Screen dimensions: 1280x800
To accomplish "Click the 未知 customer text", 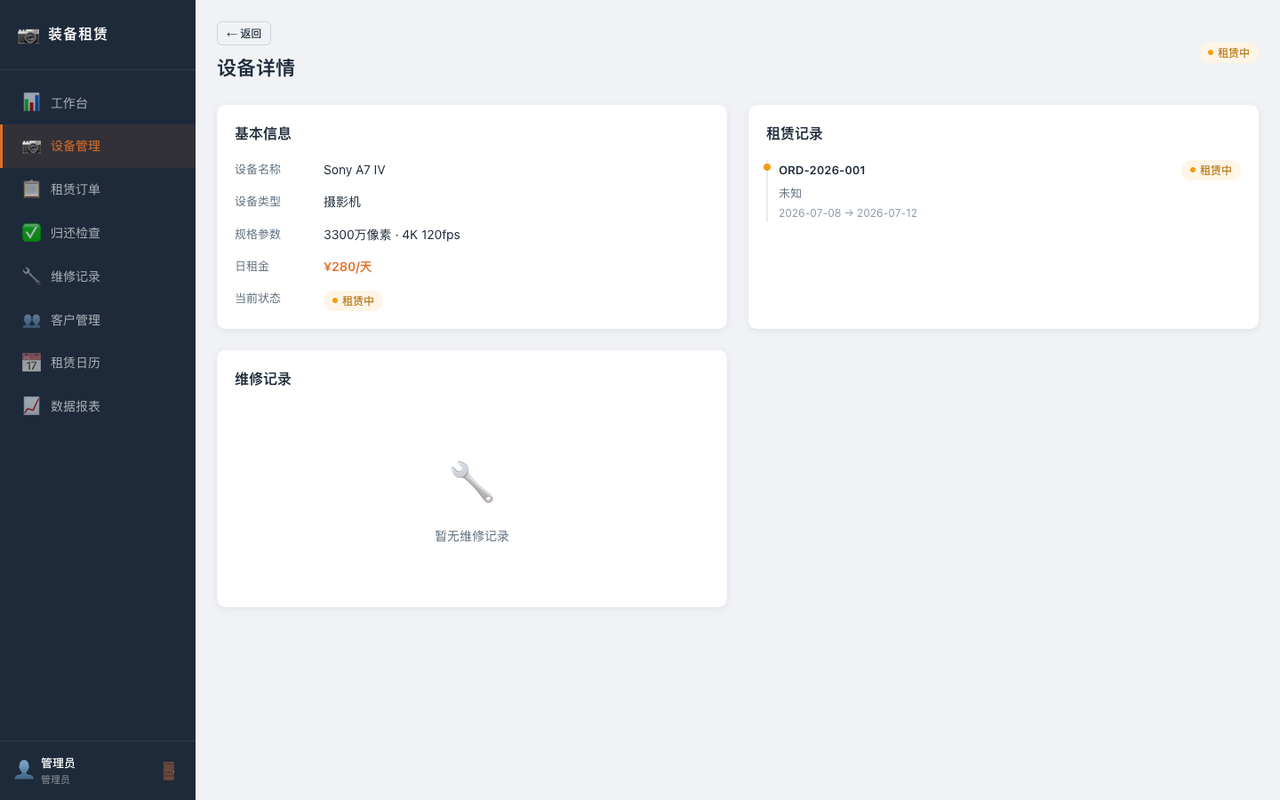I will pos(790,193).
